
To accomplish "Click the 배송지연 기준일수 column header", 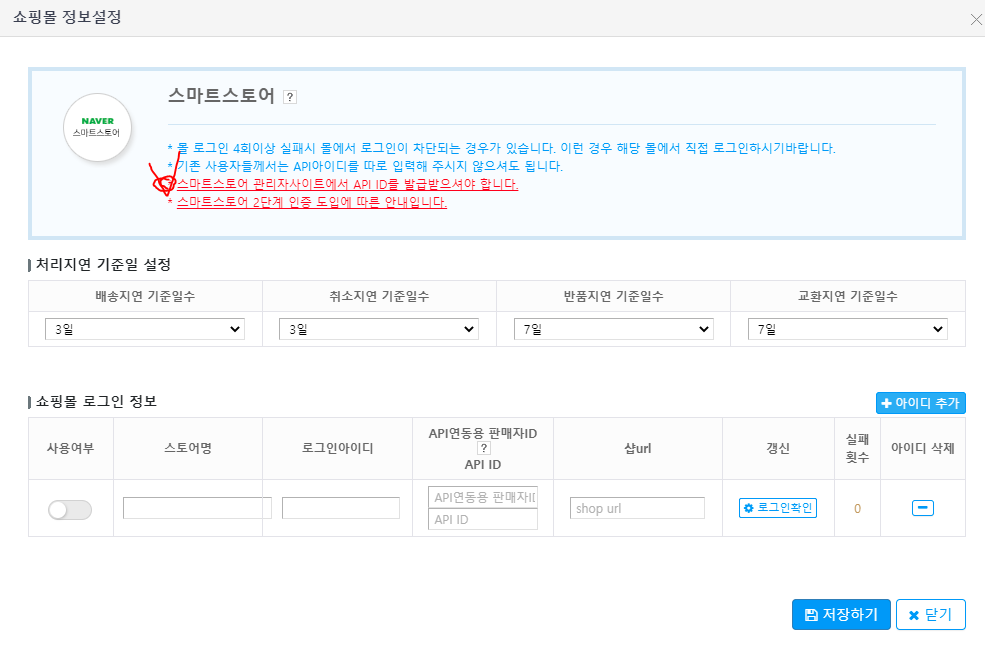I will pyautogui.click(x=145, y=296).
